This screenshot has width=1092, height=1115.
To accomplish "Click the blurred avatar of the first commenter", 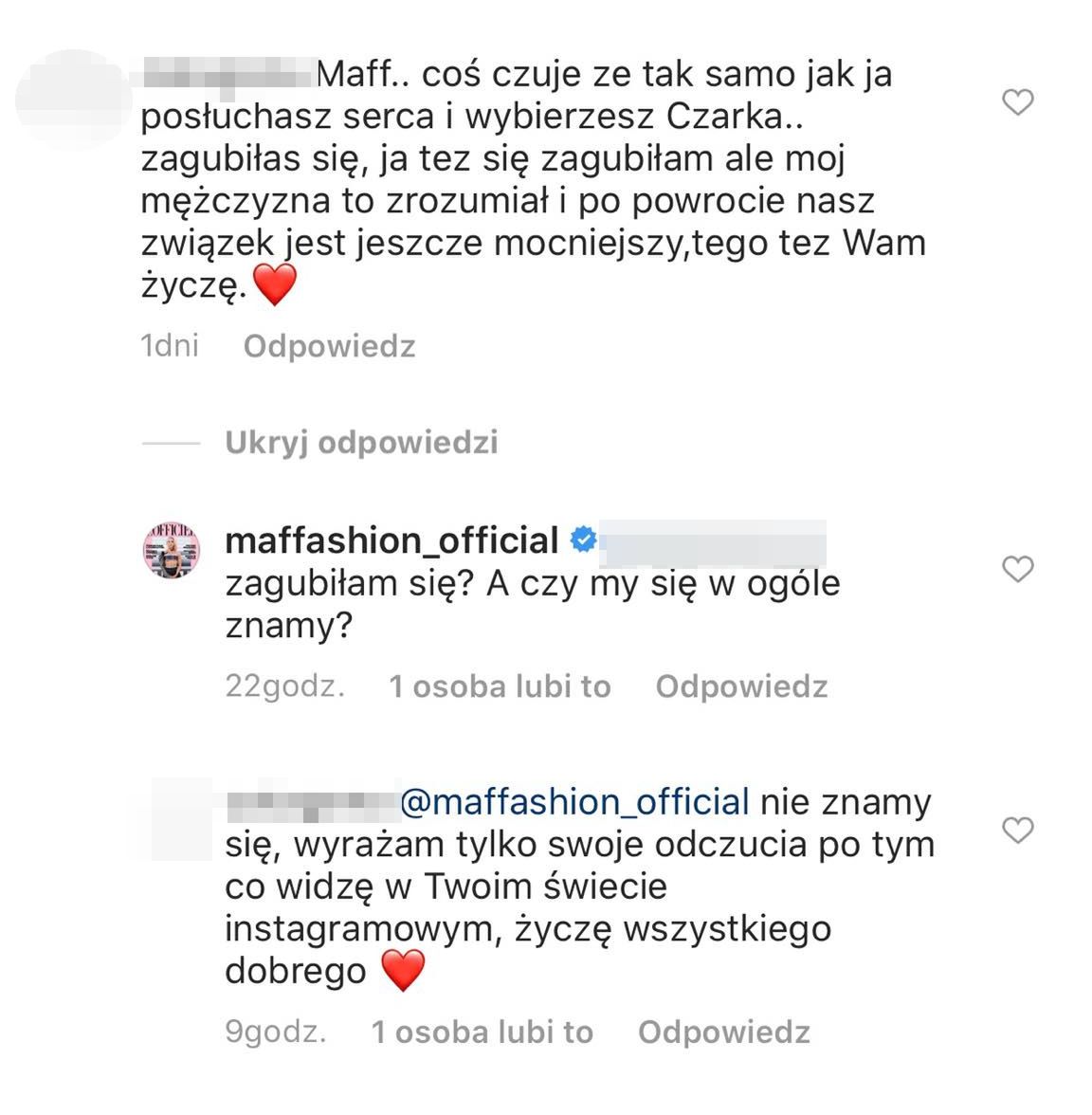I will point(74,99).
